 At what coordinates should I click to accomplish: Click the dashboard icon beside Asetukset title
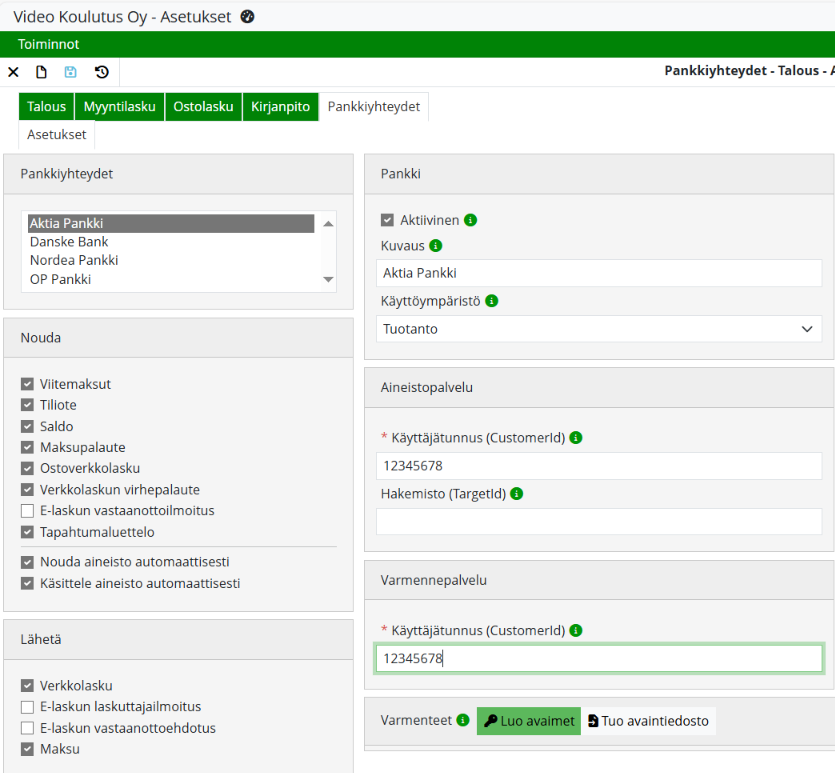click(x=248, y=16)
